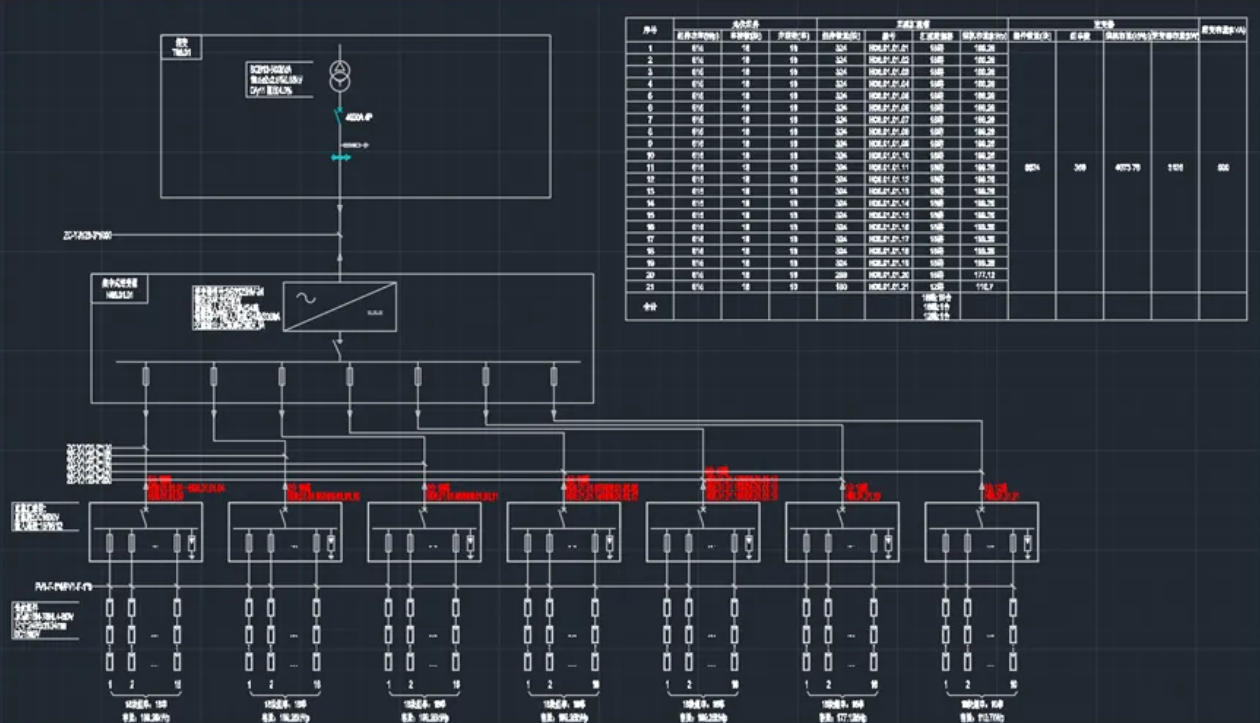Click the 4000A 4P circuit breaker switch
This screenshot has width=1260, height=723.
point(340,120)
